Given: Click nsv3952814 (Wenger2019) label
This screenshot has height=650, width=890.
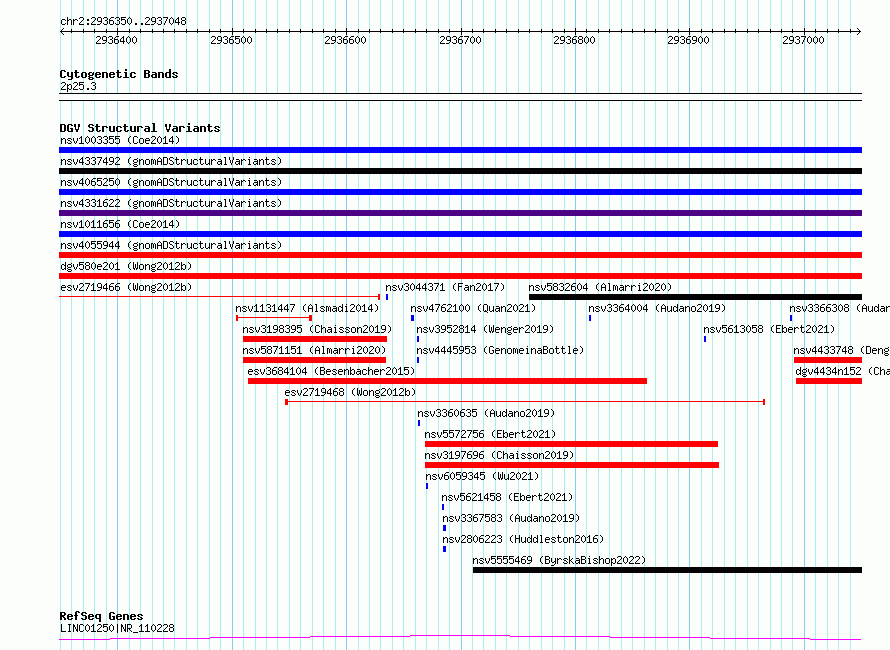Looking at the screenshot, I should 485,329.
